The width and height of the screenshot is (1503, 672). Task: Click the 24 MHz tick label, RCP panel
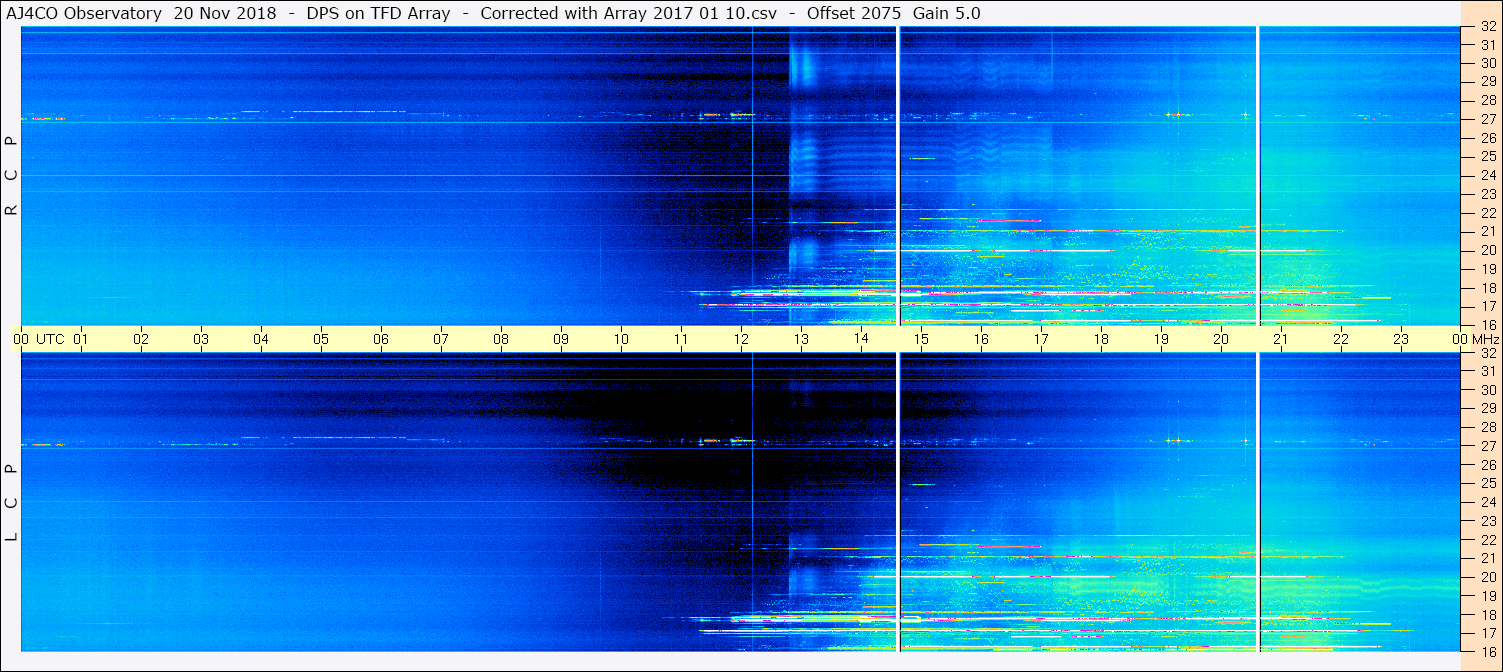tap(1487, 175)
